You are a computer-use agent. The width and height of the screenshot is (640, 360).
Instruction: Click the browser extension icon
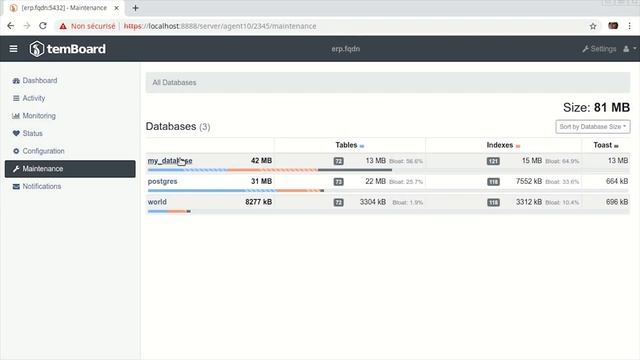pyautogui.click(x=613, y=26)
